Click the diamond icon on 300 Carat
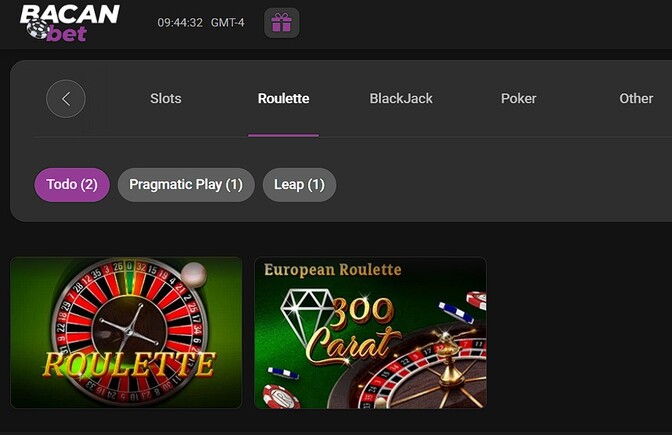The image size is (672, 435). pos(307,317)
